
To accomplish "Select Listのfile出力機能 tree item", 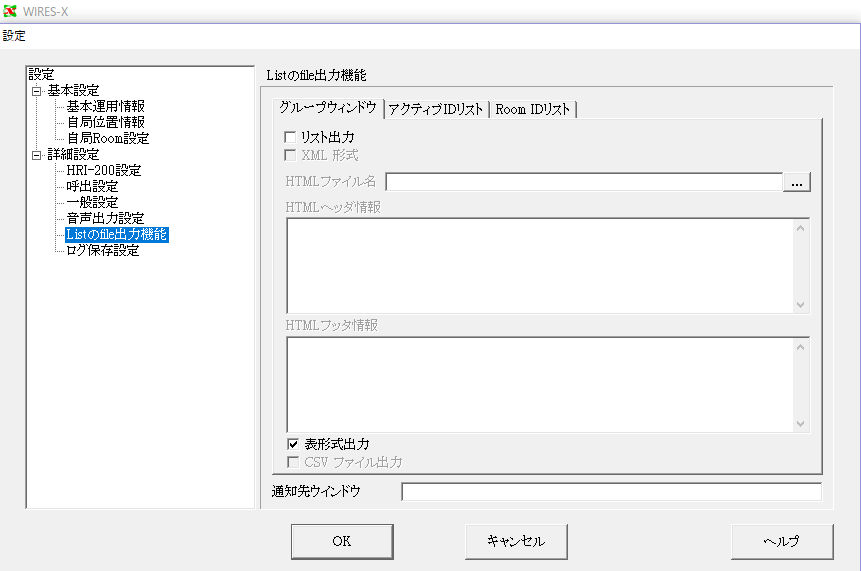I will 116,234.
